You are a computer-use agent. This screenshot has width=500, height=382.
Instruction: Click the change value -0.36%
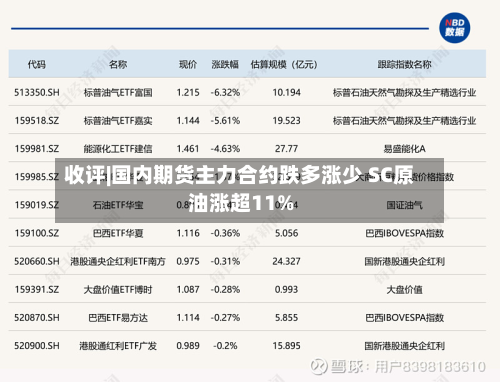[x=225, y=233]
